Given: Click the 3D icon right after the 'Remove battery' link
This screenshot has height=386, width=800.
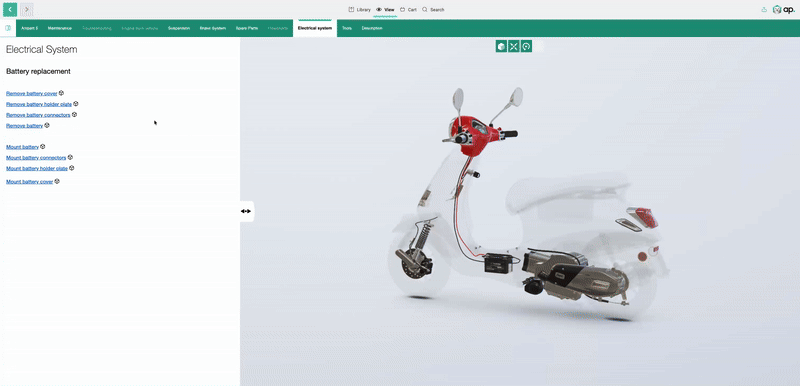Looking at the screenshot, I should (47, 125).
